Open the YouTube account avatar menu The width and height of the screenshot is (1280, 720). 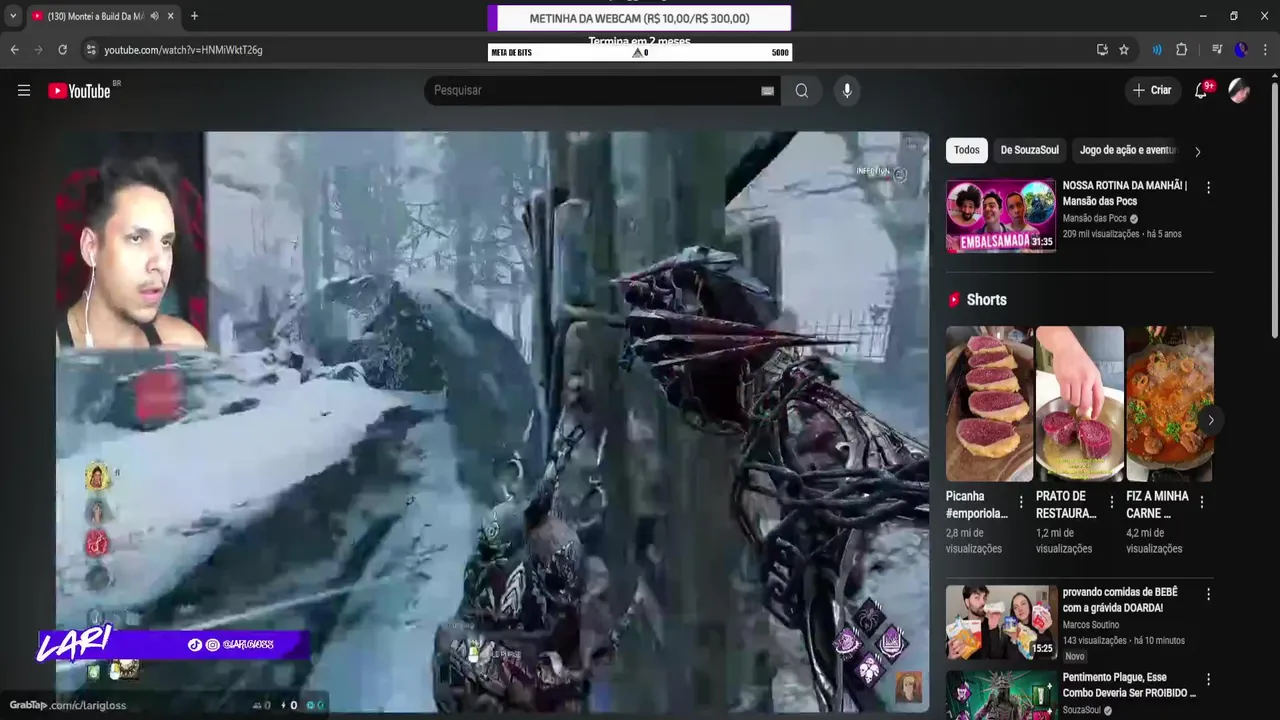click(x=1239, y=91)
